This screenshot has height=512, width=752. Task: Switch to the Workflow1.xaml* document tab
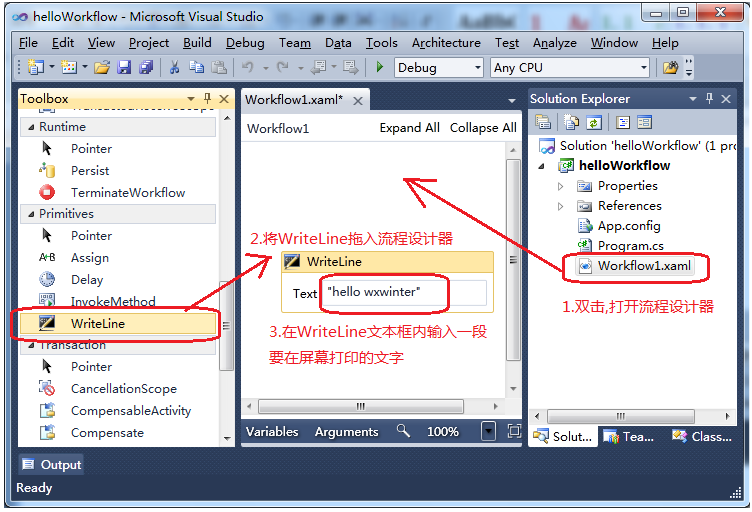point(294,100)
